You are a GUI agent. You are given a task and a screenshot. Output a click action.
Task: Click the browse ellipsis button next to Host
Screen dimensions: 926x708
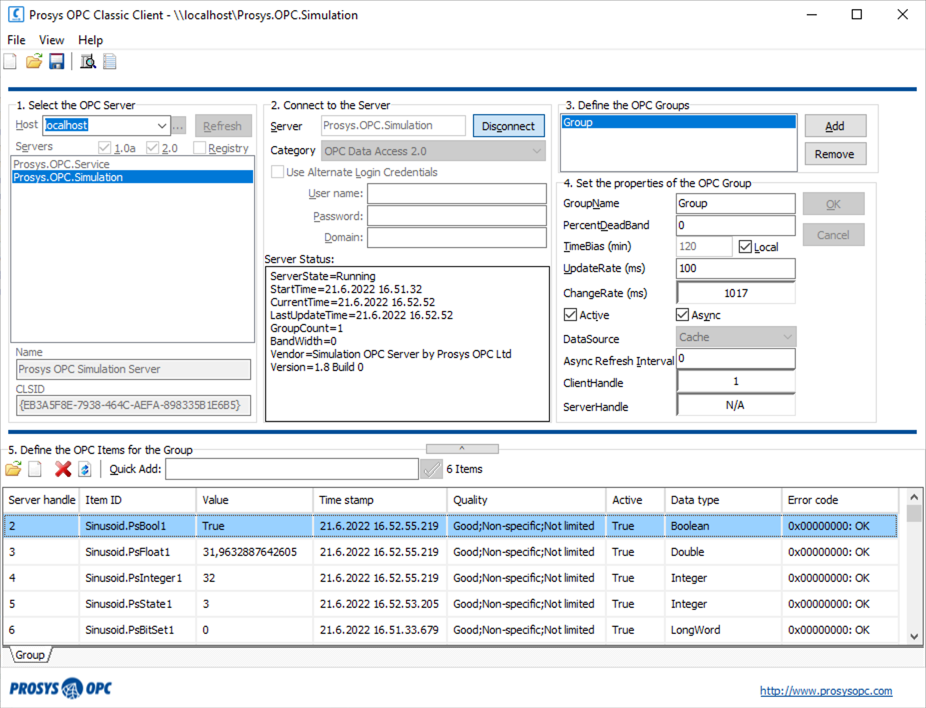coord(178,126)
